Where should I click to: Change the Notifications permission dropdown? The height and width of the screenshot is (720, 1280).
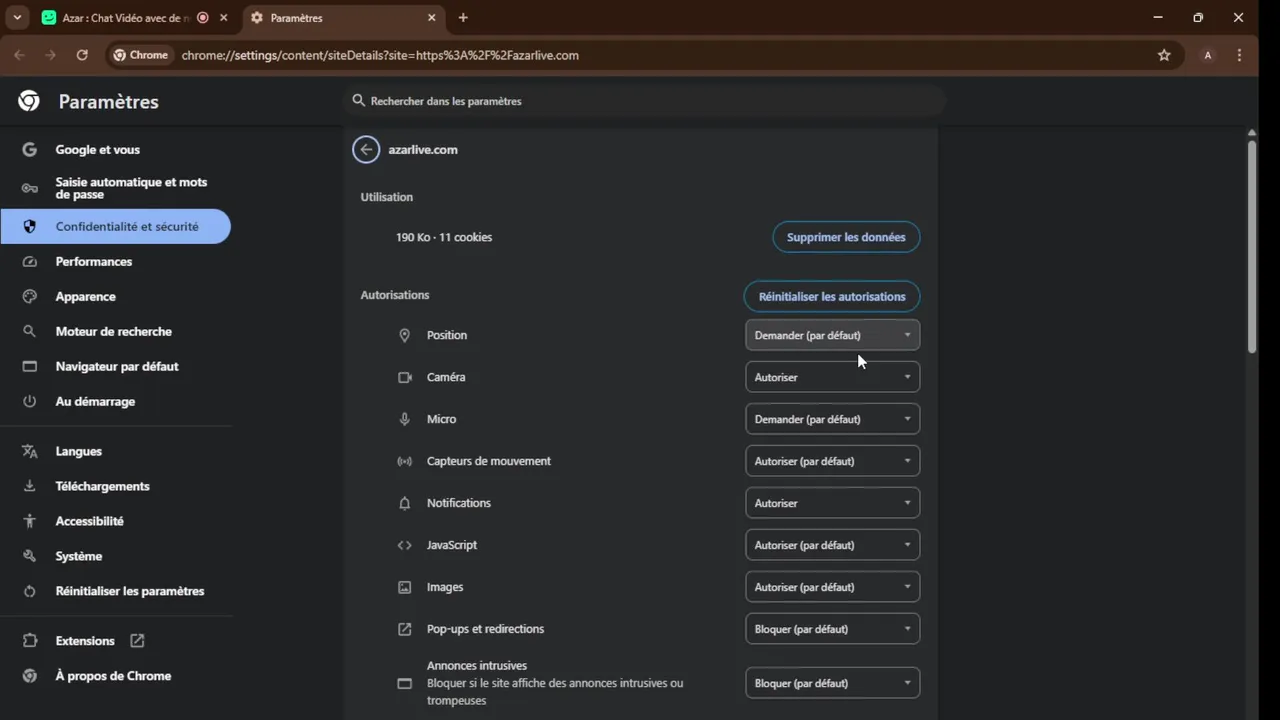click(x=832, y=503)
